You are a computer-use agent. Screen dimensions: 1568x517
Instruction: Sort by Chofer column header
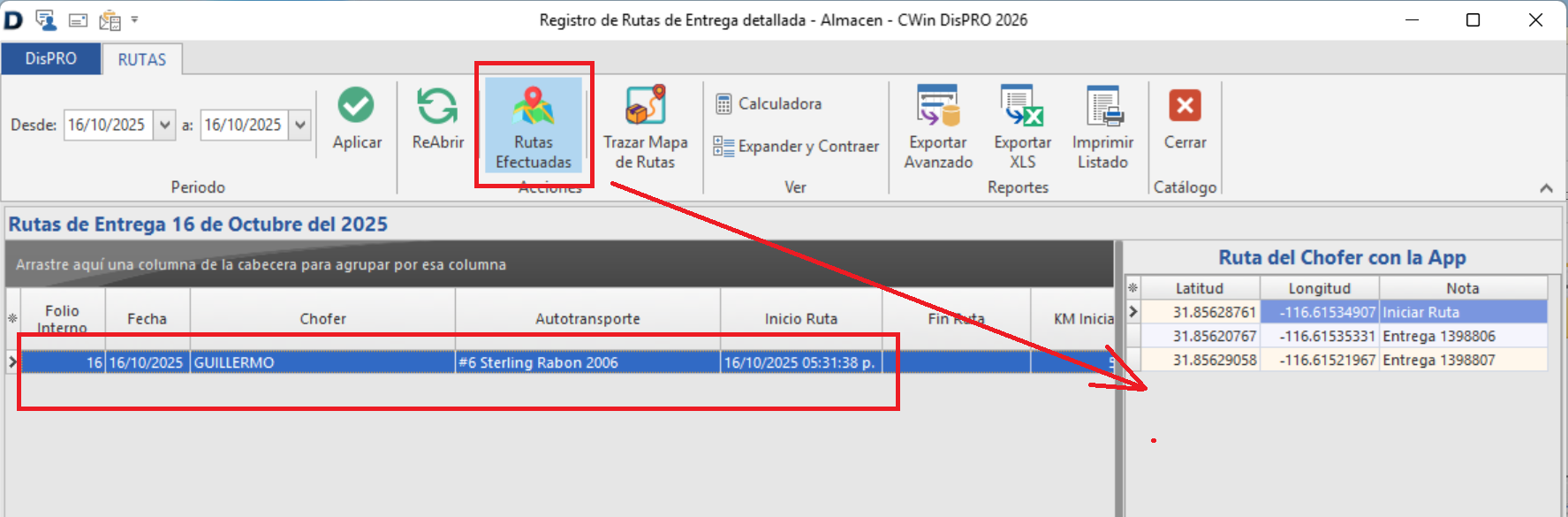[322, 318]
